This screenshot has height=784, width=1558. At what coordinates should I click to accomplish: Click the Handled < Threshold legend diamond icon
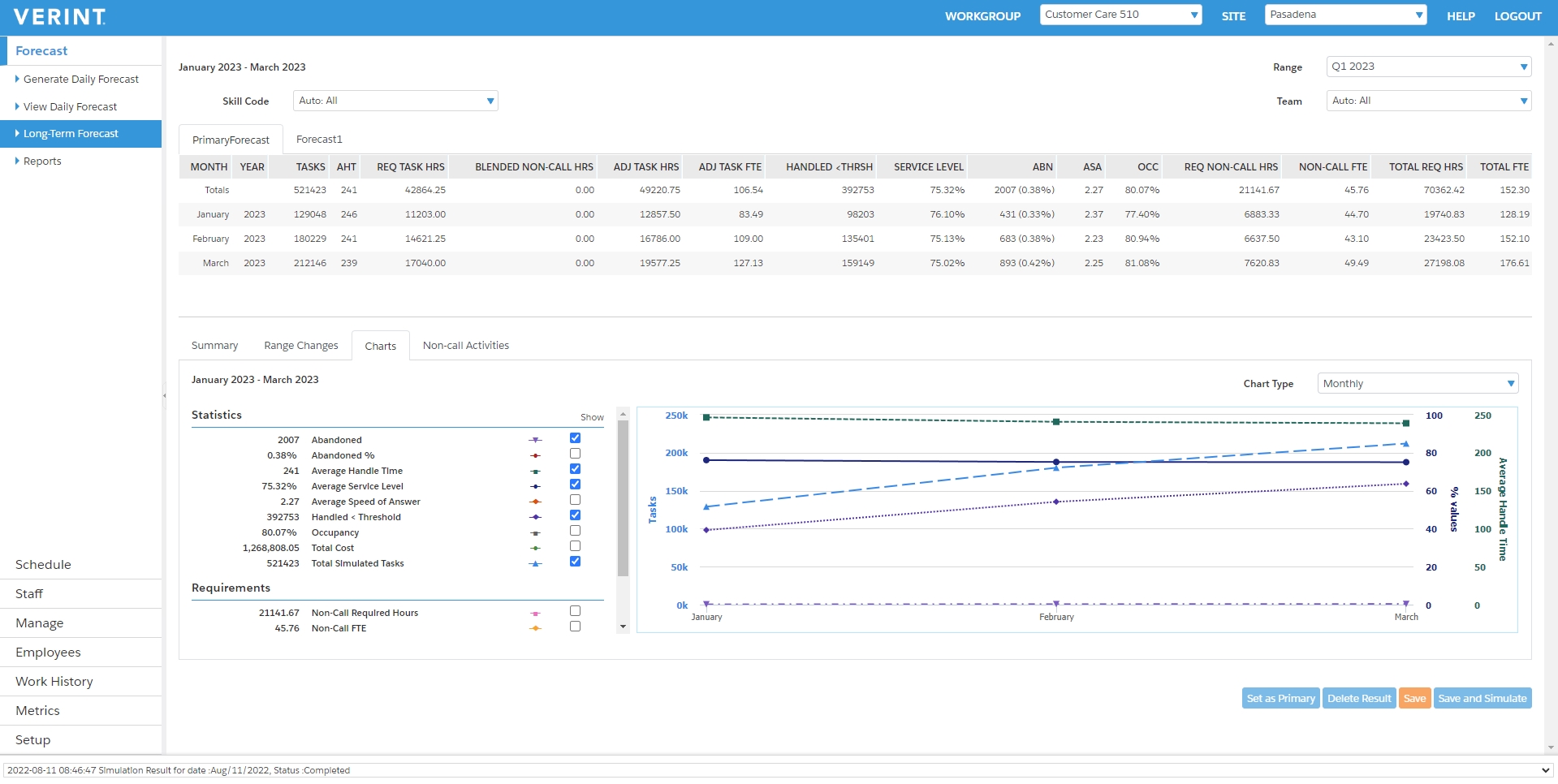click(535, 517)
